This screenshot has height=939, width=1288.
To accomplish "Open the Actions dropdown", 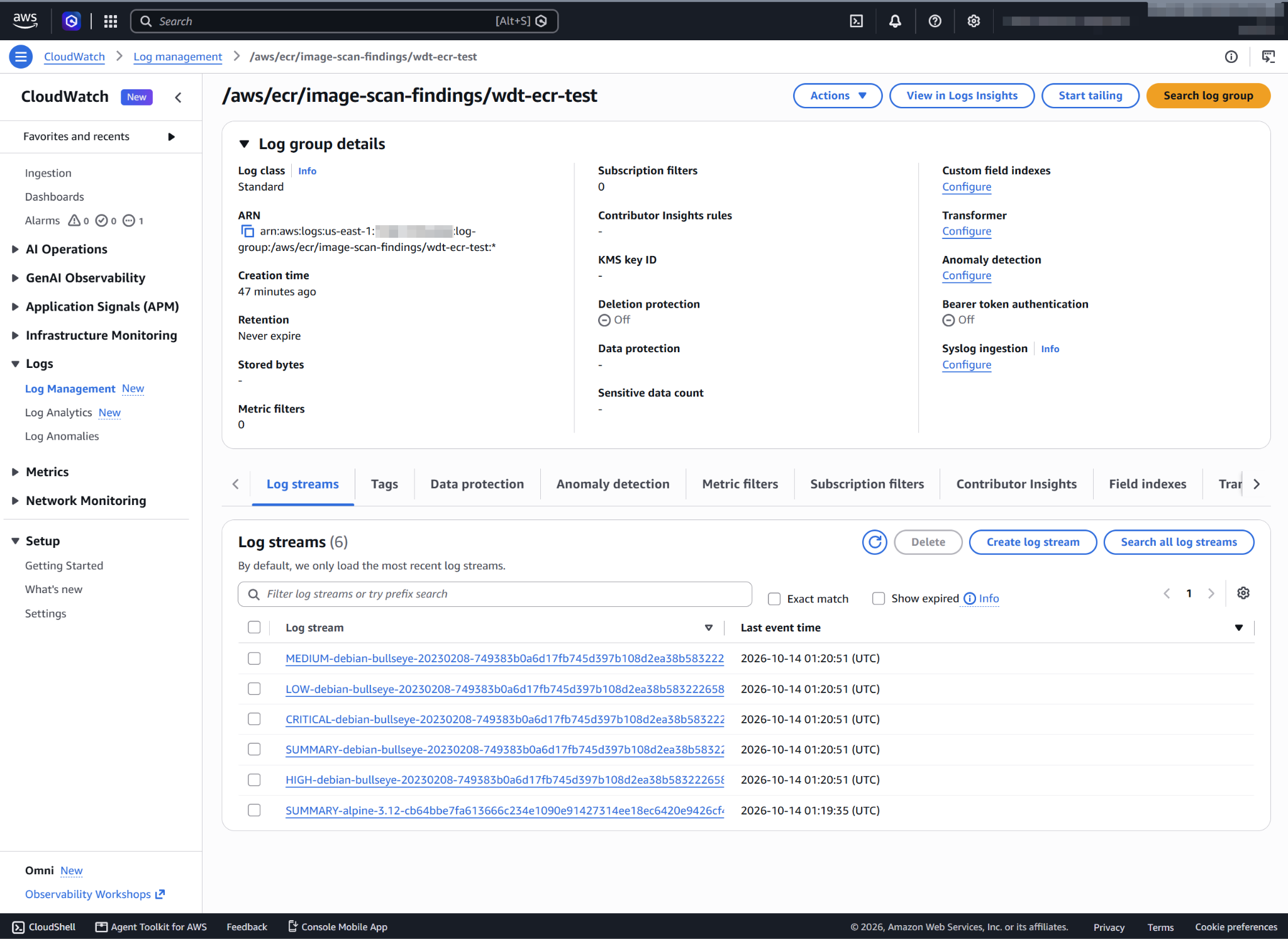I will click(x=838, y=96).
